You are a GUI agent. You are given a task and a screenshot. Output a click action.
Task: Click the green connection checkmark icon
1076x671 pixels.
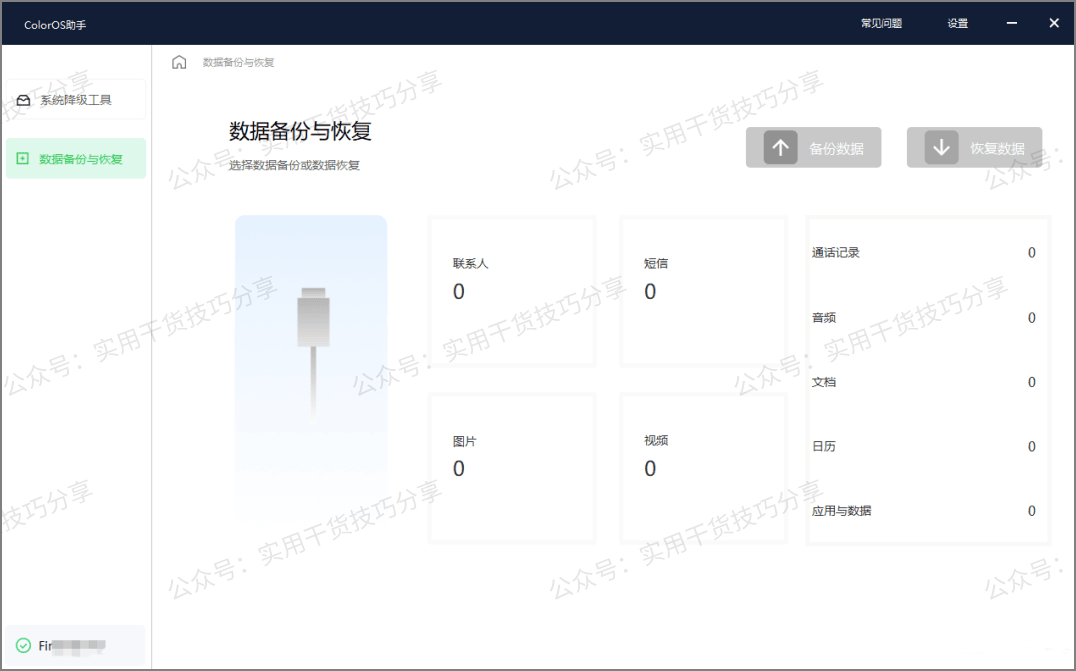(22, 645)
